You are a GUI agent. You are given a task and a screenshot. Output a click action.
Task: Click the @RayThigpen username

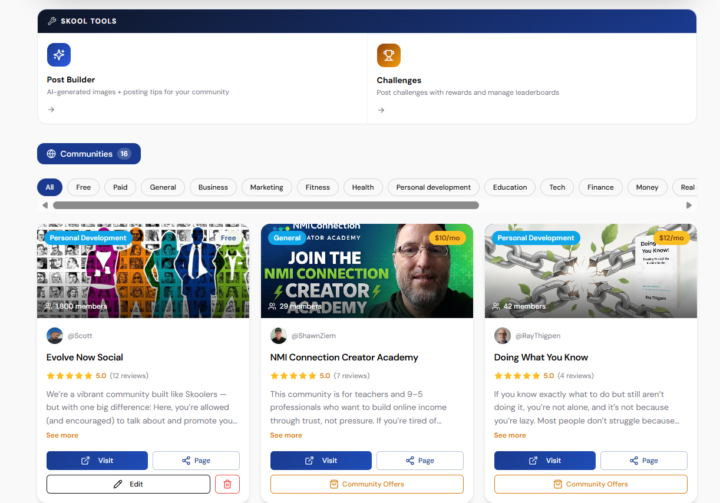coord(538,336)
